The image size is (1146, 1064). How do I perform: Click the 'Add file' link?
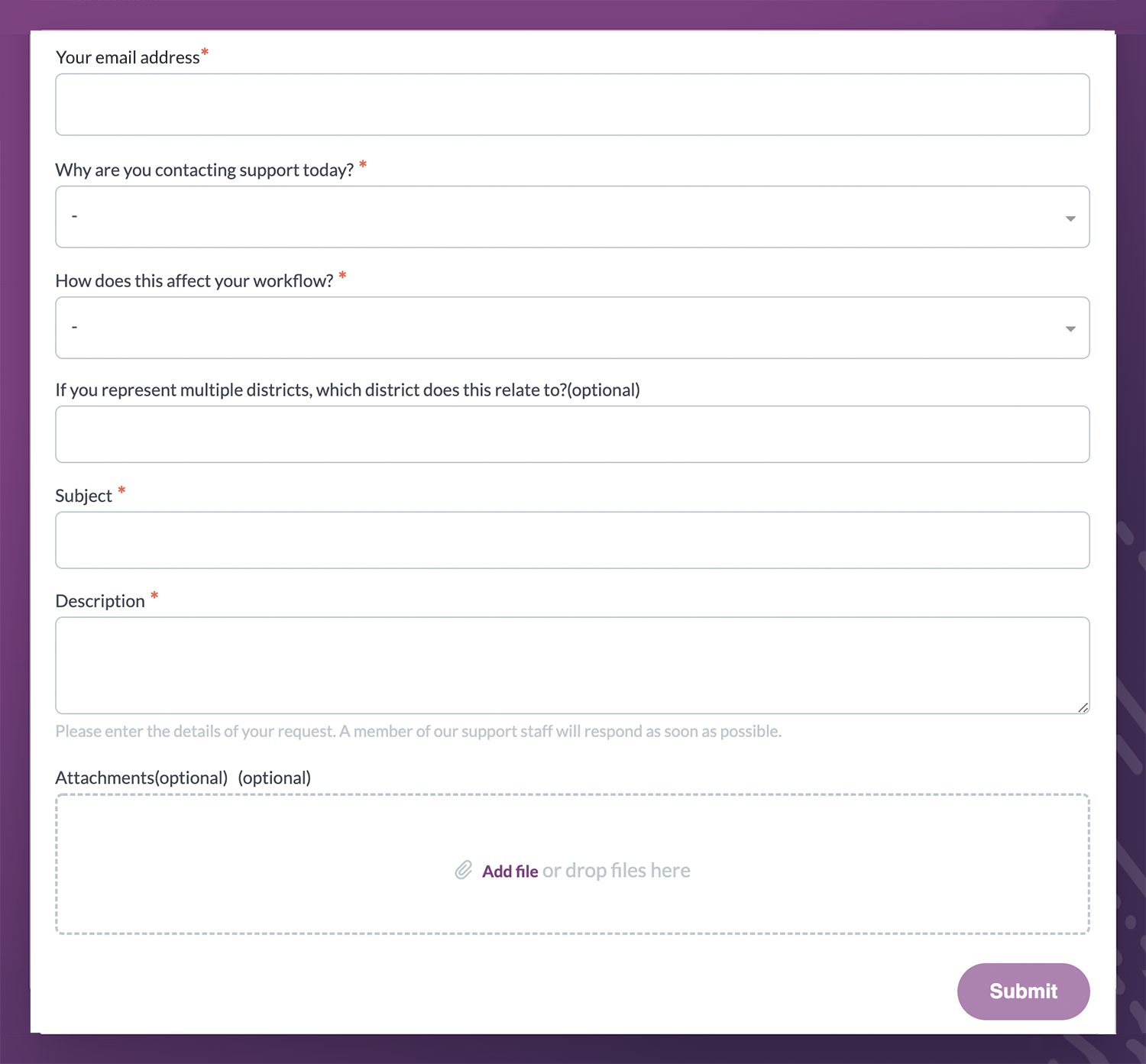click(x=510, y=872)
